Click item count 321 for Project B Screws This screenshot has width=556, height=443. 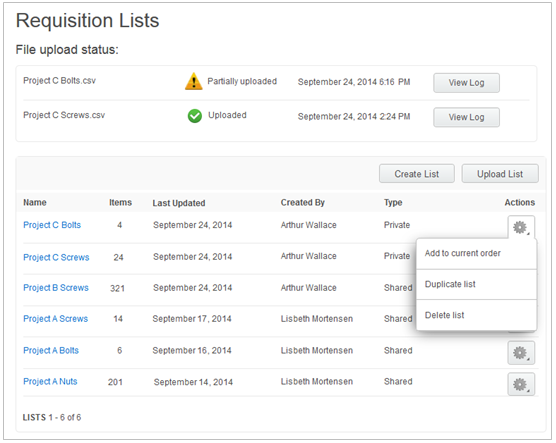tap(117, 288)
